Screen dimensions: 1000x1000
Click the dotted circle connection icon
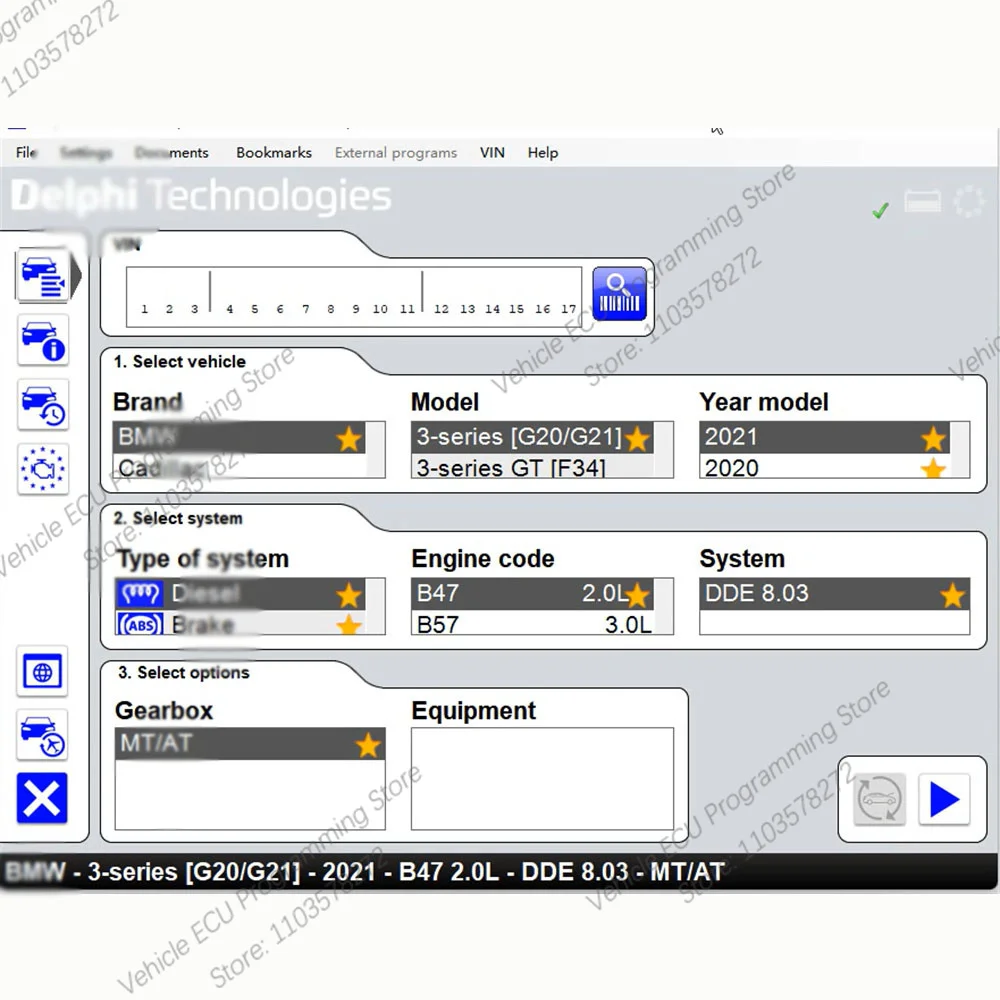969,202
